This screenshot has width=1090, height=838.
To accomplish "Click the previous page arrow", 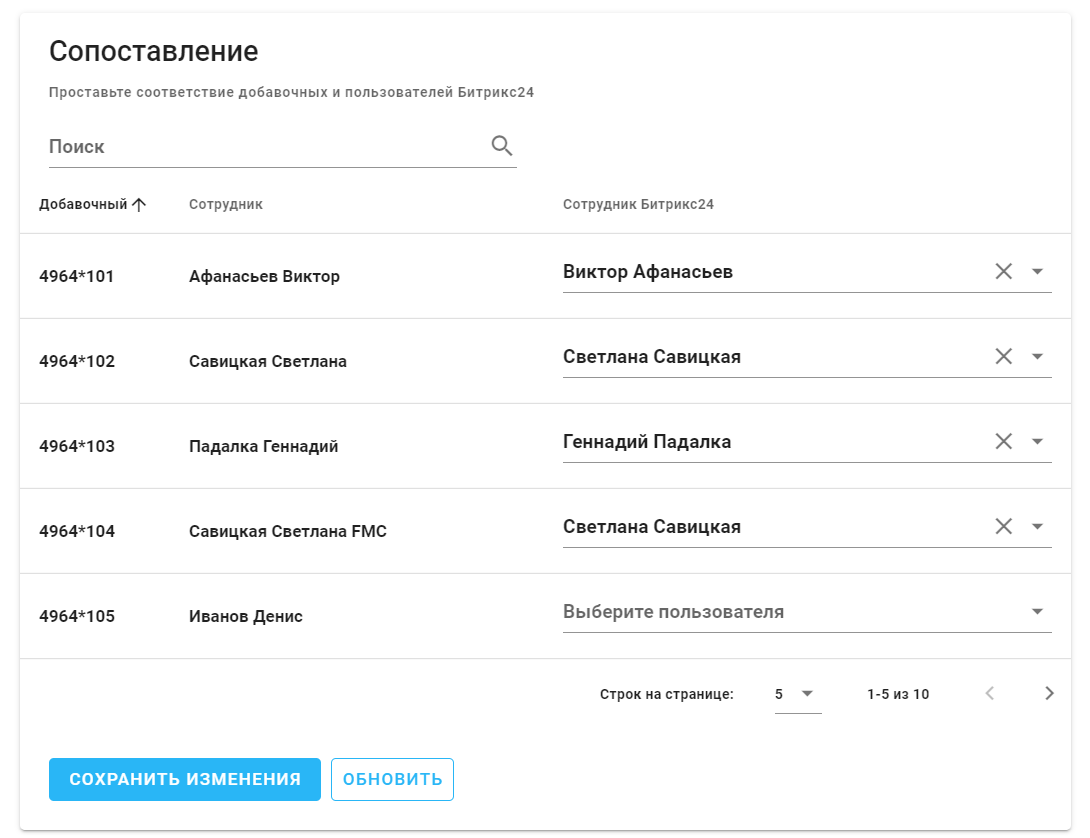I will click(990, 693).
